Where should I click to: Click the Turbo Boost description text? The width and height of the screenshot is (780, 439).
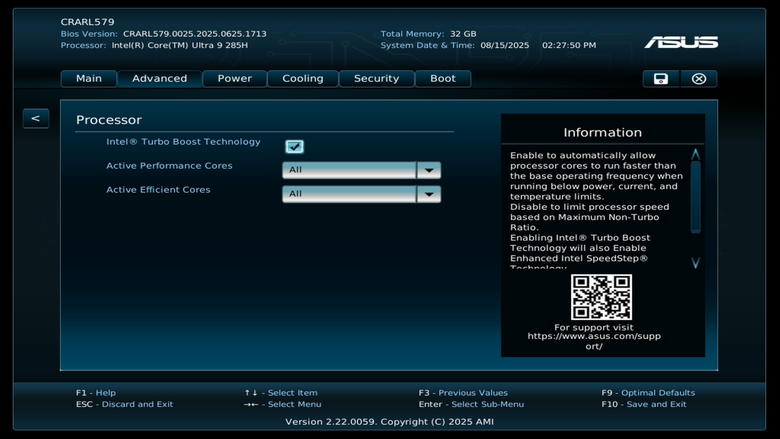coord(596,211)
